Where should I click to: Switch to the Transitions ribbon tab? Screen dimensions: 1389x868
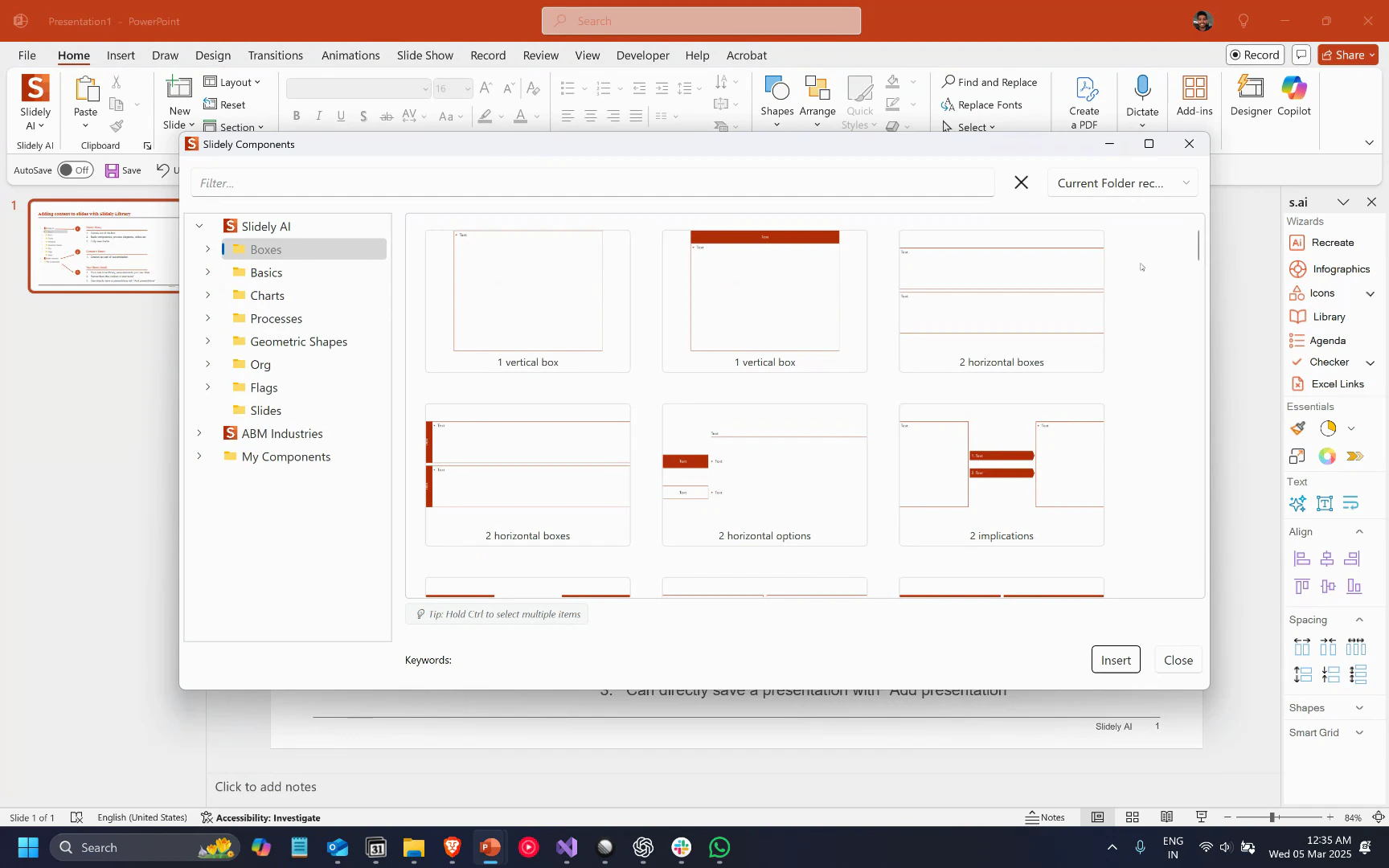pyautogui.click(x=275, y=55)
